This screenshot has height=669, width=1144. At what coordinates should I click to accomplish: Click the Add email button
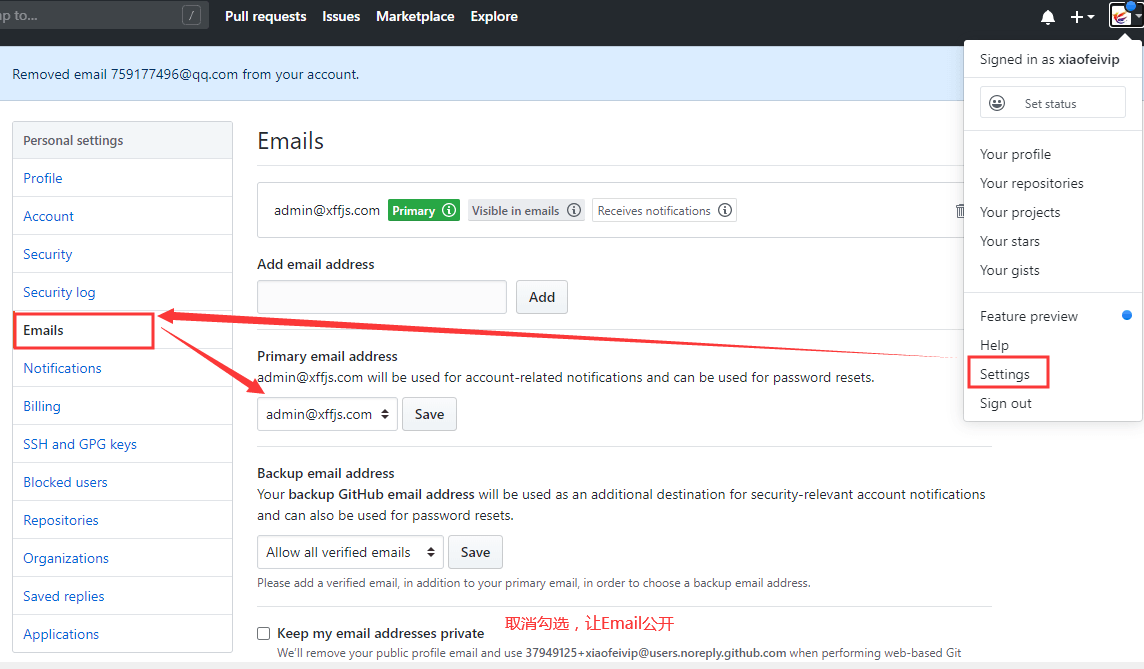coord(541,297)
